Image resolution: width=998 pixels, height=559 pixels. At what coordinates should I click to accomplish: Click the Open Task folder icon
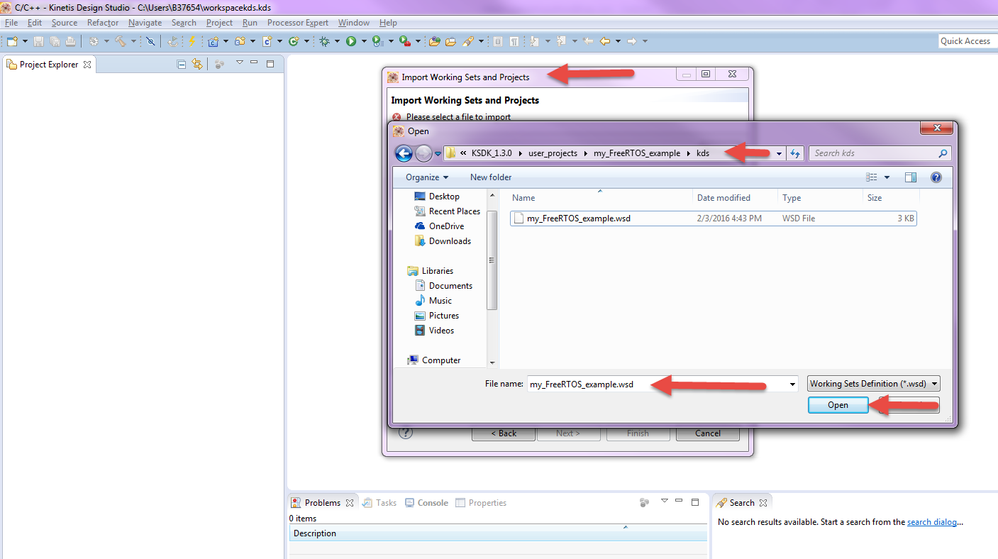pyautogui.click(x=451, y=41)
